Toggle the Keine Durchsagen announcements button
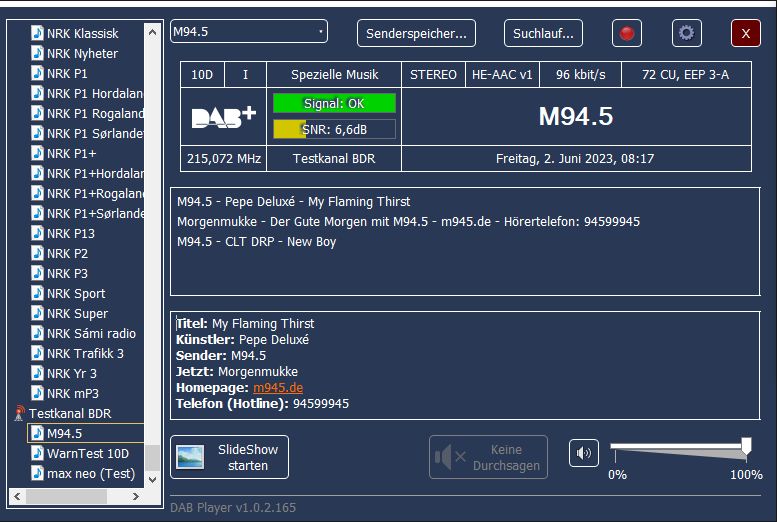This screenshot has height=522, width=777. 488,457
